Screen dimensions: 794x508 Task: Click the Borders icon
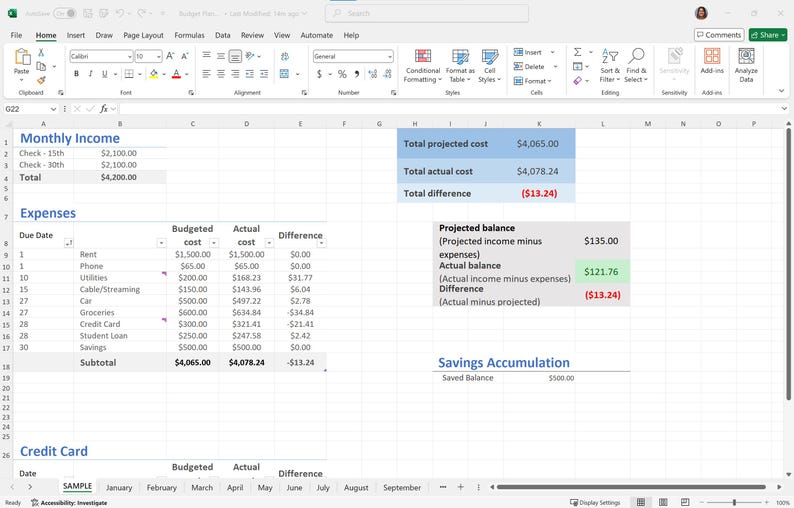click(x=129, y=74)
